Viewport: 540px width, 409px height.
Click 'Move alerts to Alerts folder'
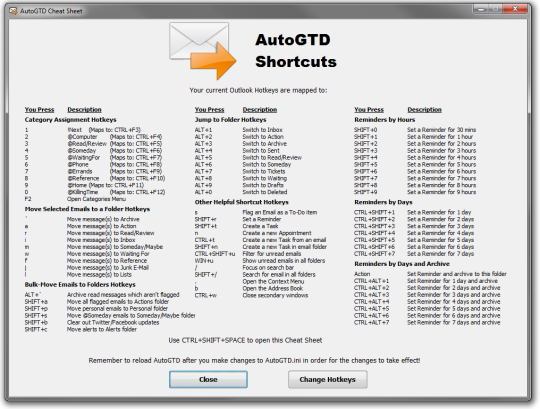coord(102,329)
